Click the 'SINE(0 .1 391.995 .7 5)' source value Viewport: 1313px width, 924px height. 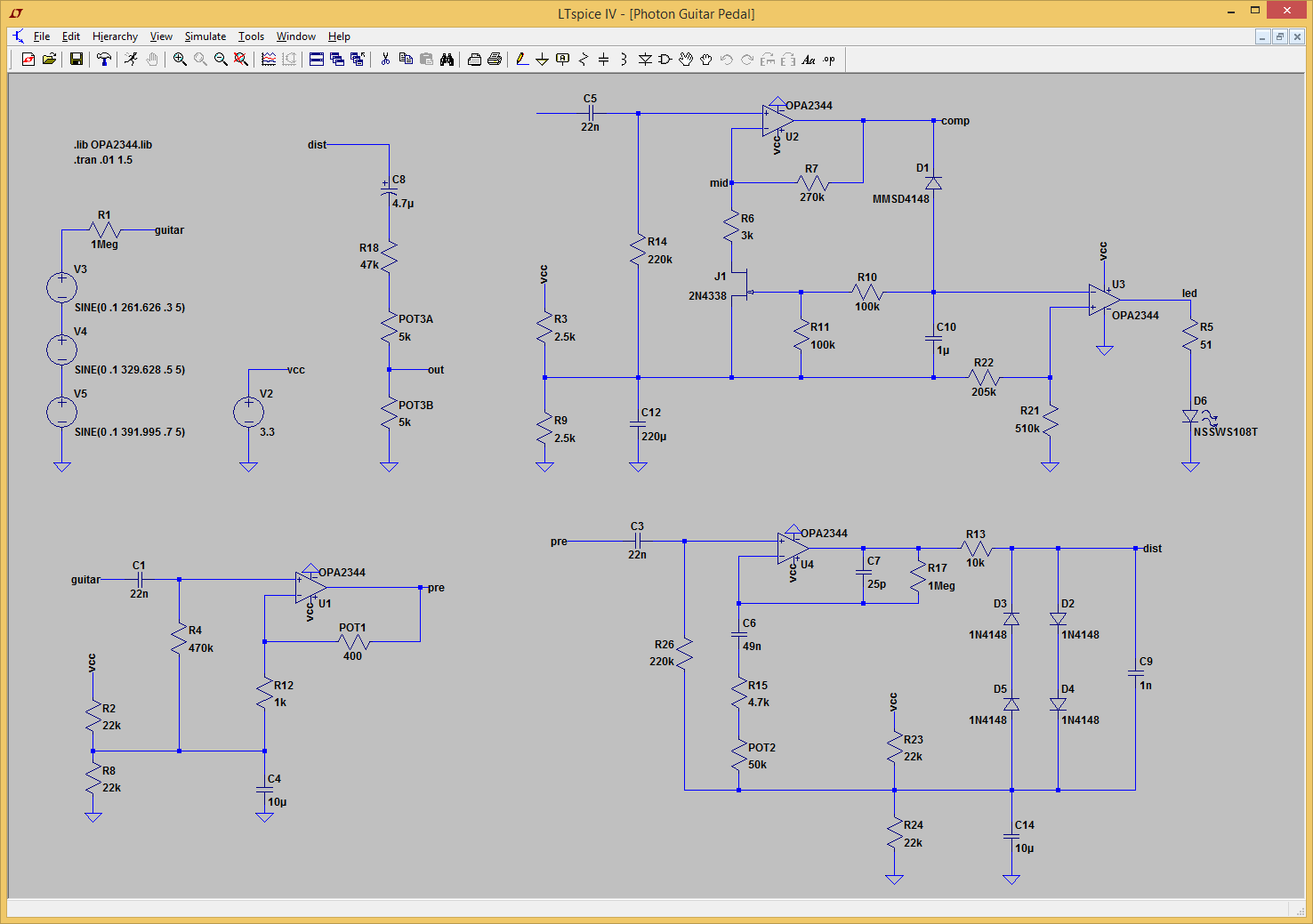click(x=130, y=432)
